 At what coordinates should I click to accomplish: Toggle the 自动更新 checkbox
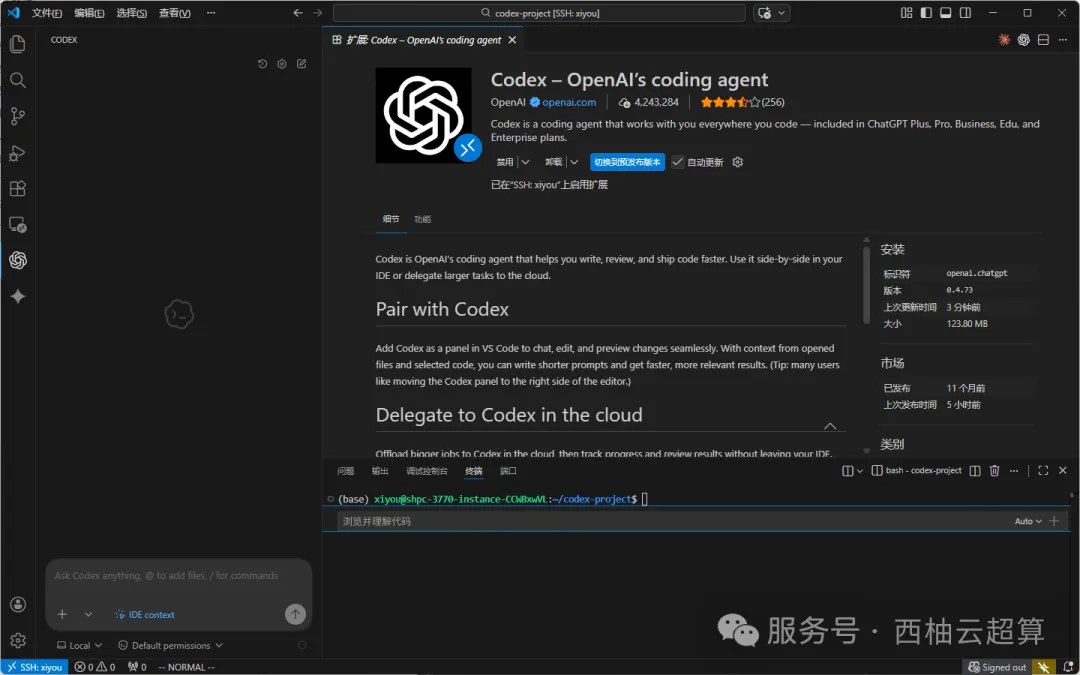click(678, 163)
